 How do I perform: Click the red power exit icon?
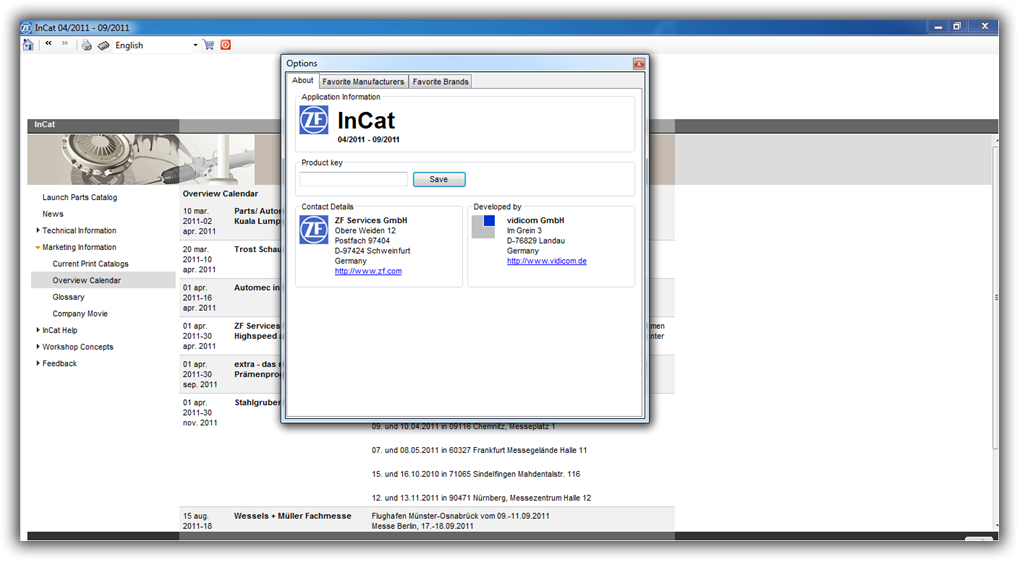coord(225,45)
